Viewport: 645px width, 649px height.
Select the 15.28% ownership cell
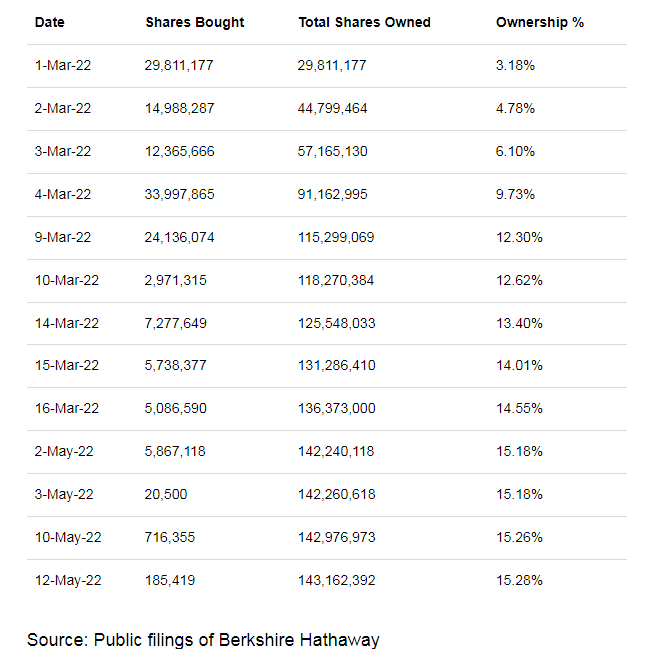coord(519,581)
